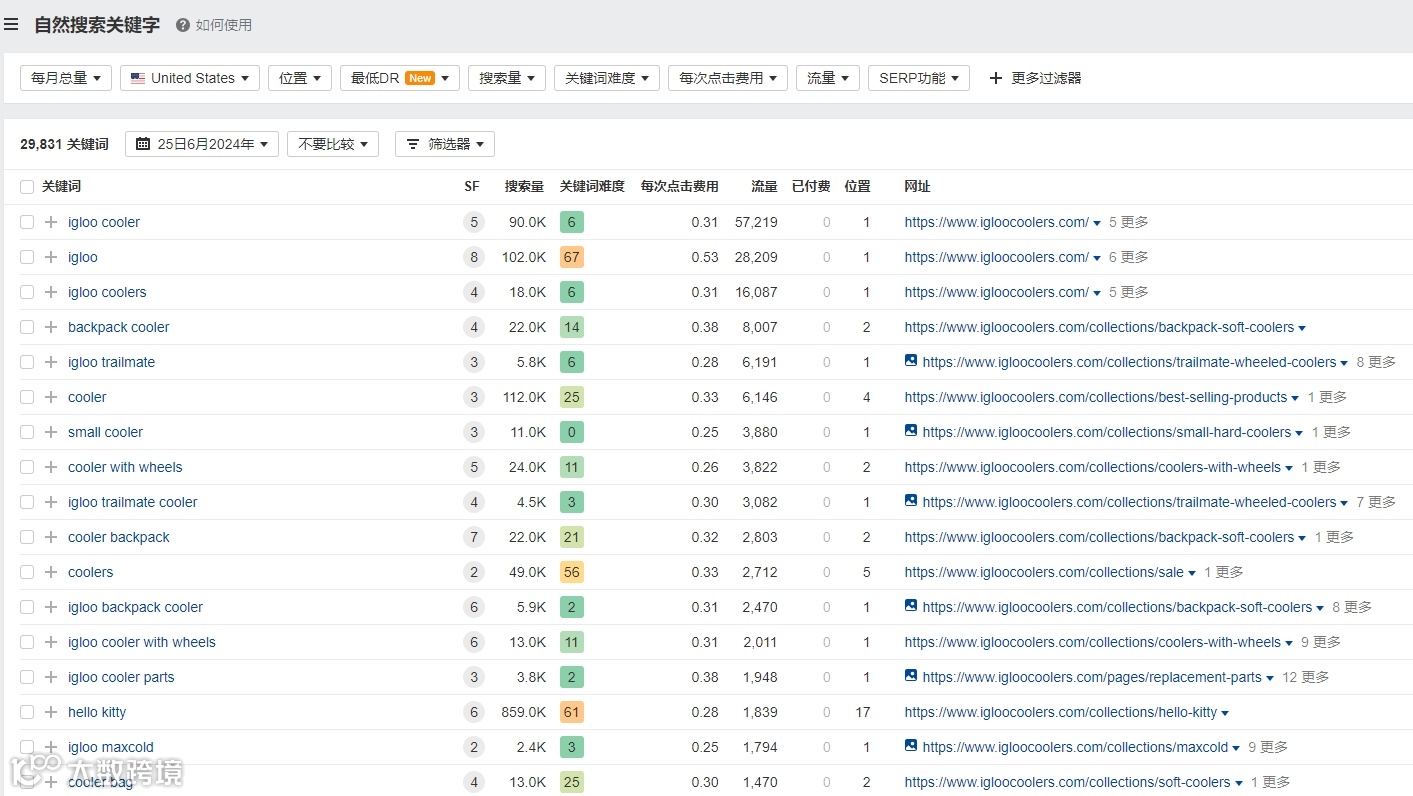Open the backpack-soft-coolers URL for backpack cooler

click(1099, 327)
